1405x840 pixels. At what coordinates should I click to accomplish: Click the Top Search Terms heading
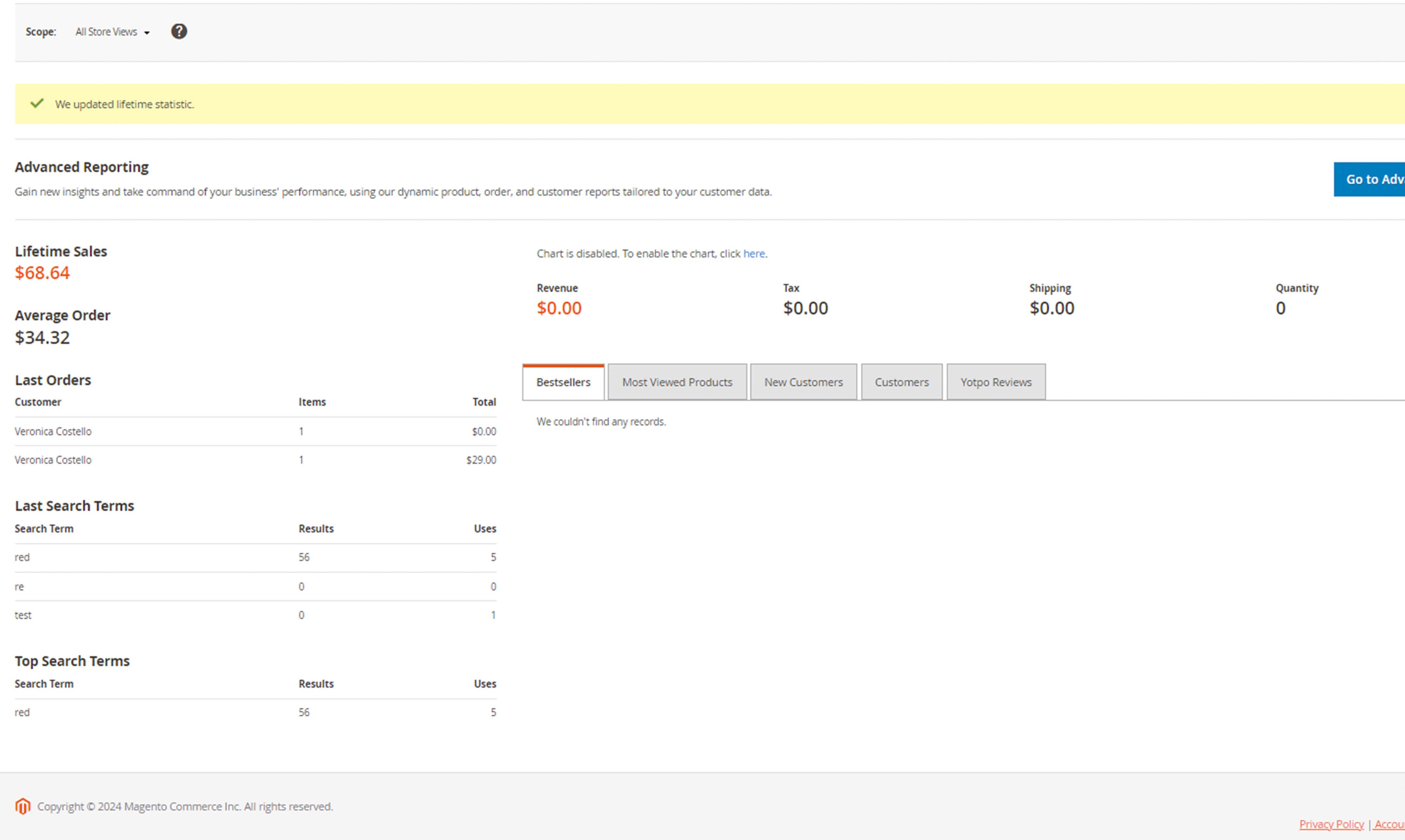(x=72, y=661)
